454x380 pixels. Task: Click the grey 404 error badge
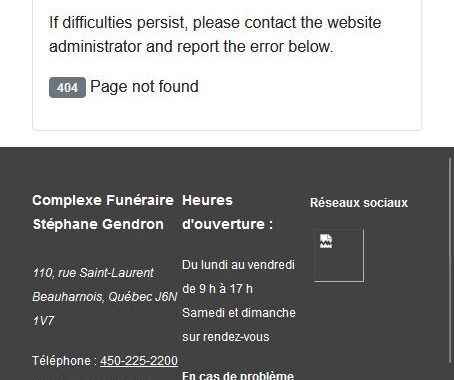67,87
